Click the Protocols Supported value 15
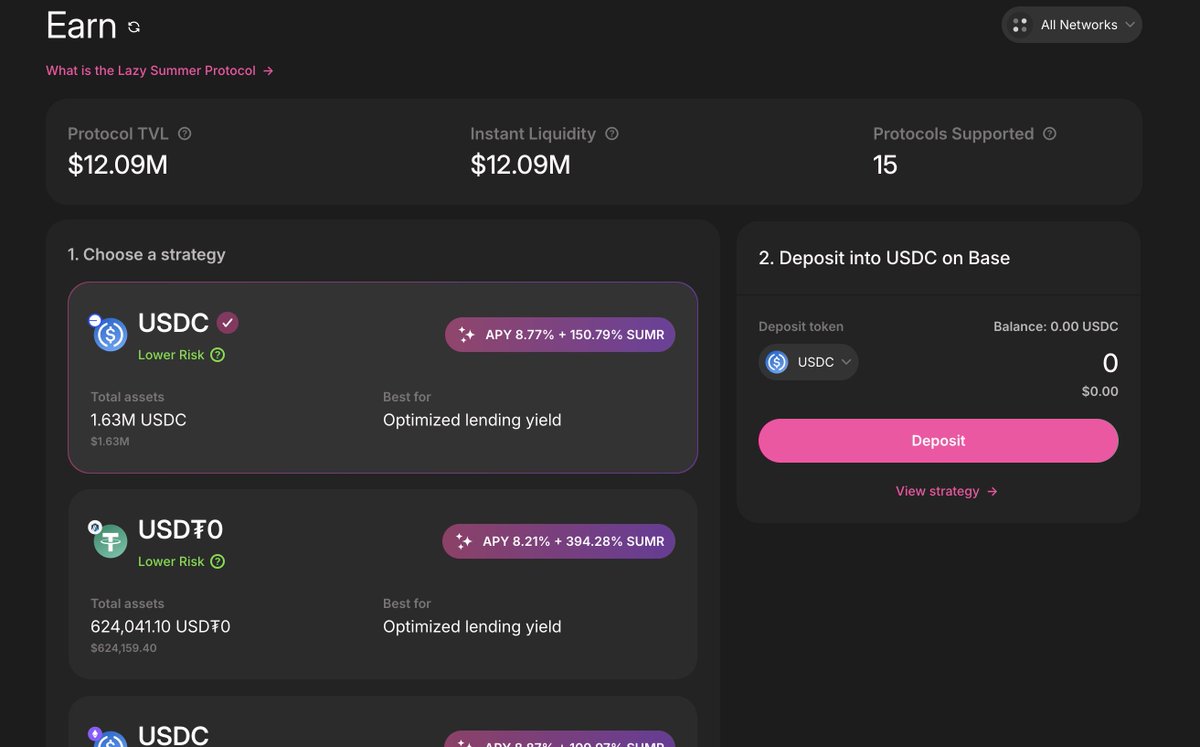Image resolution: width=1200 pixels, height=747 pixels. pyautogui.click(x=885, y=165)
